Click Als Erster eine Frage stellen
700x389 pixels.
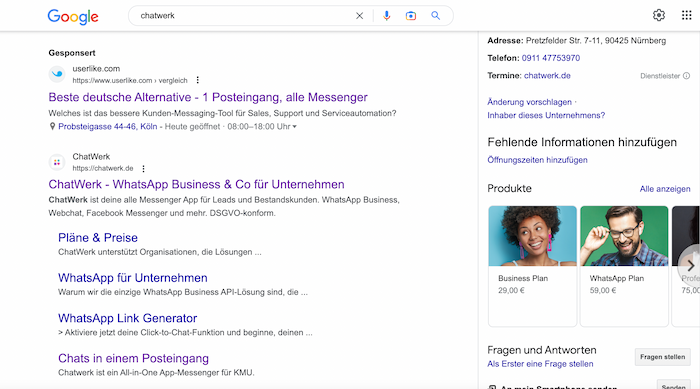(x=540, y=364)
